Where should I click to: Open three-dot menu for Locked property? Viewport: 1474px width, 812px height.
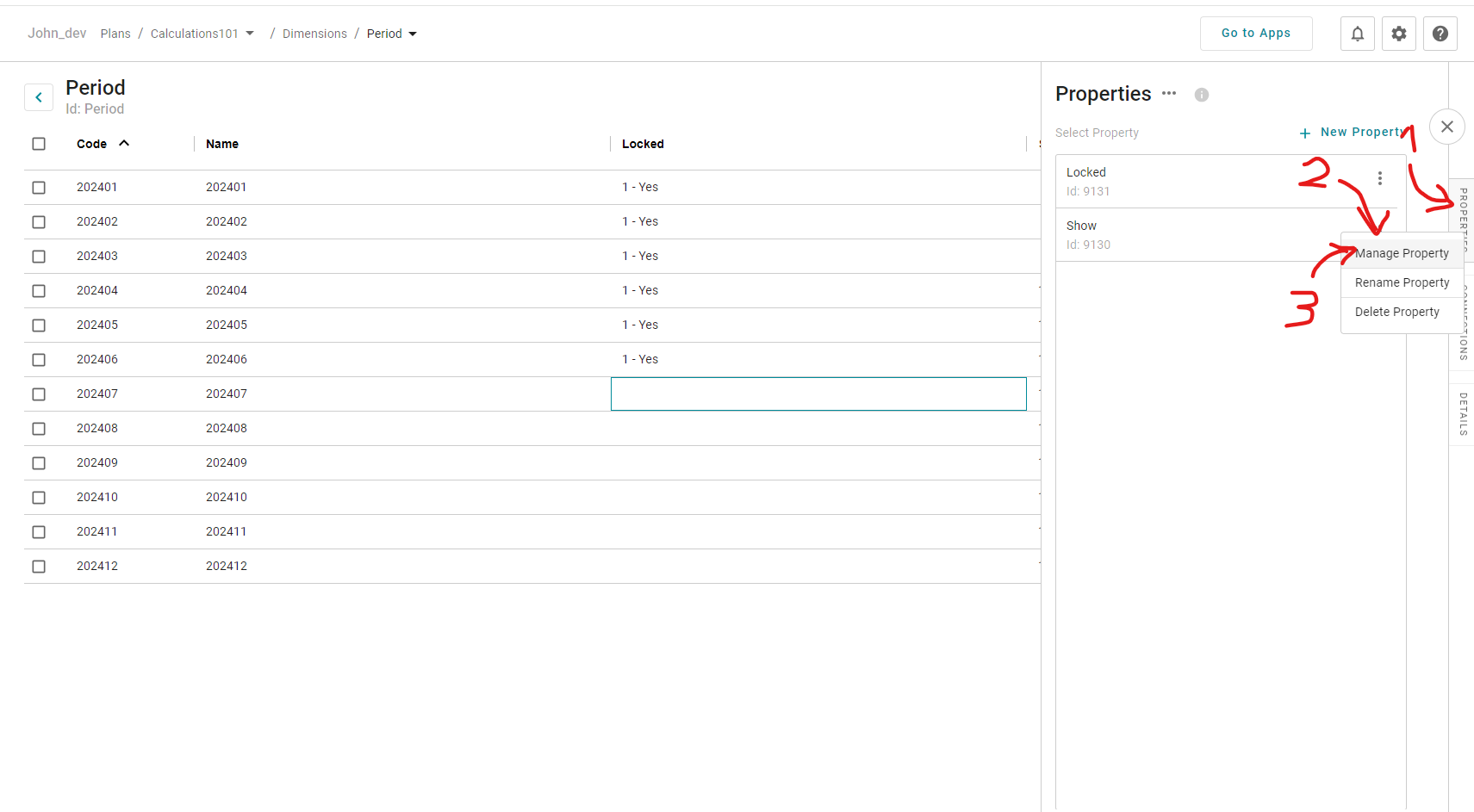(x=1379, y=178)
